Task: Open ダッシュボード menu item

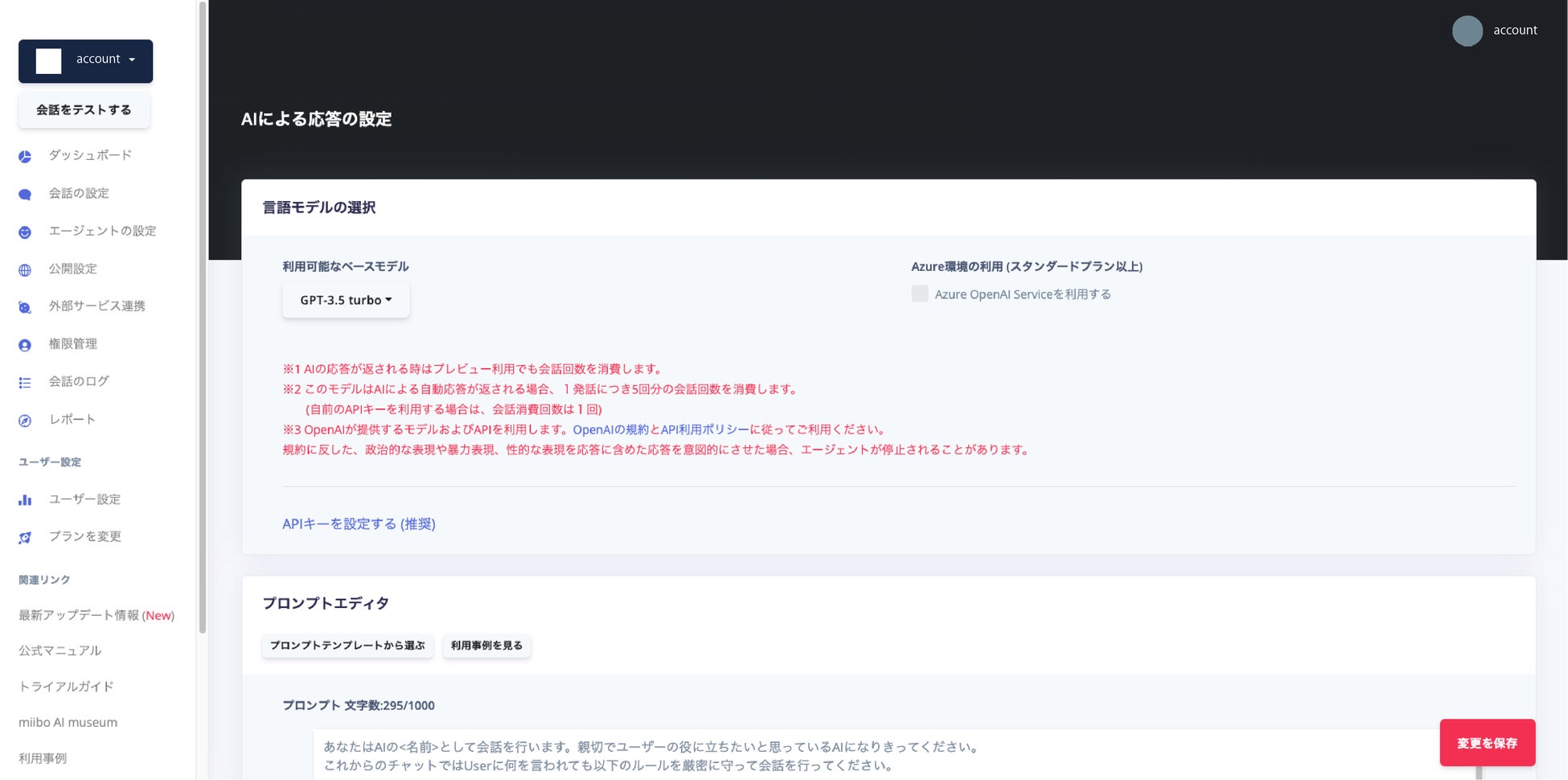Action: point(90,155)
